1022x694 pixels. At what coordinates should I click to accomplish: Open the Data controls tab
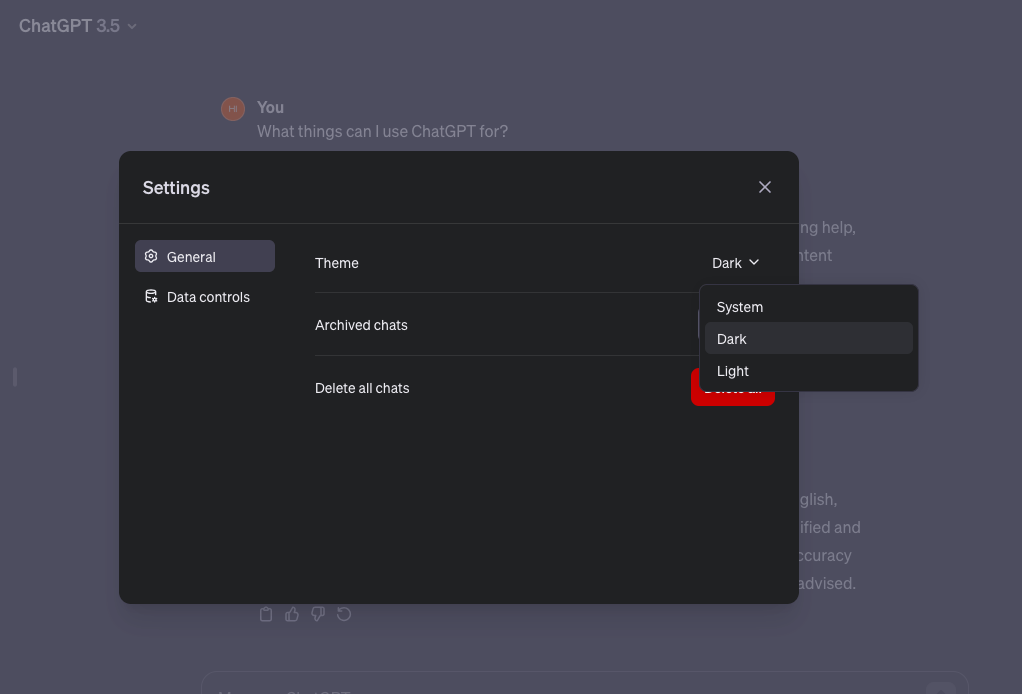(205, 296)
